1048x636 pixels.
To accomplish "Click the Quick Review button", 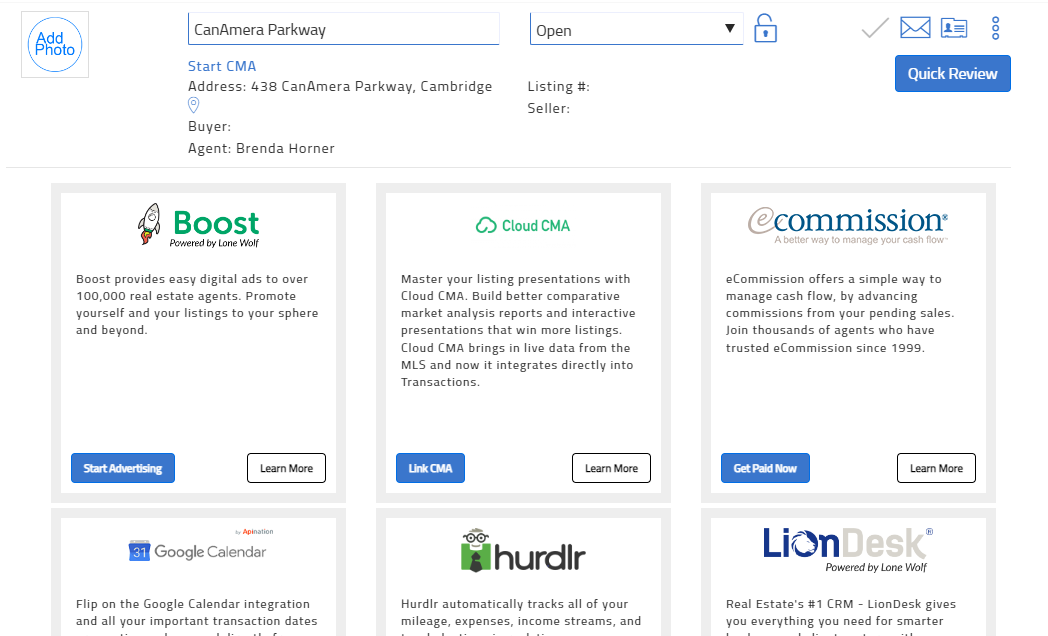I will tap(952, 73).
